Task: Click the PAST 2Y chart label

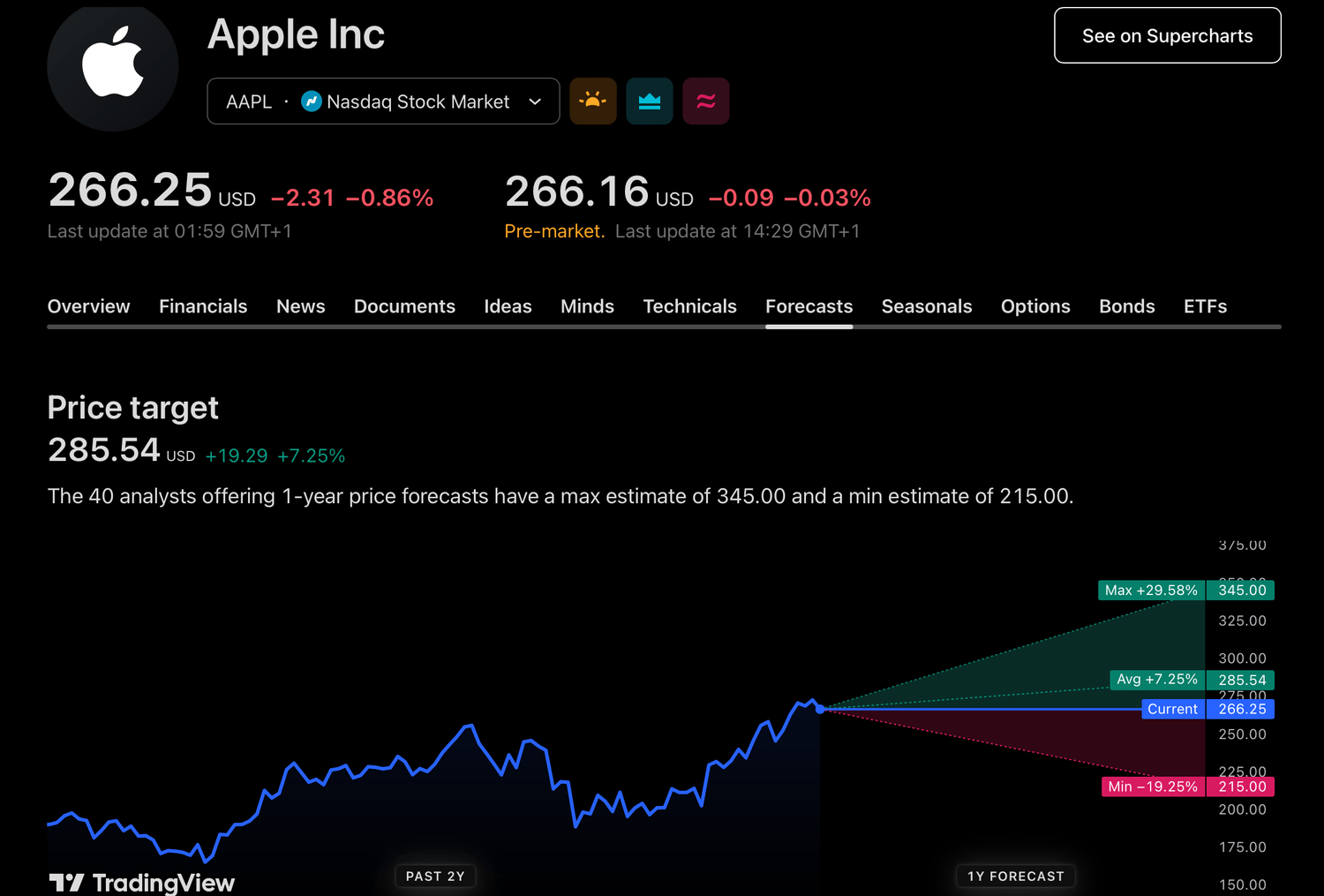Action: coord(435,876)
